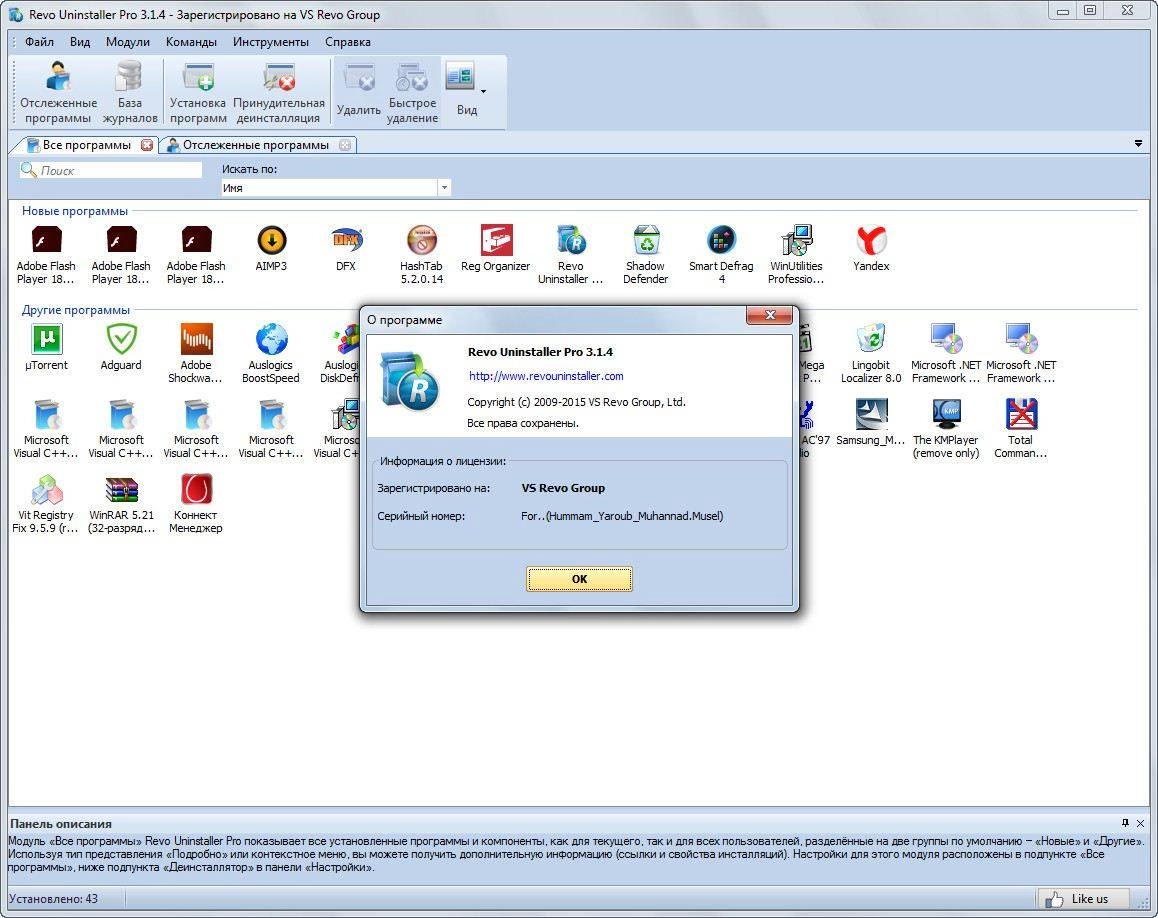Select the Adguard program icon
Screen dimensions: 1158x918
121,348
